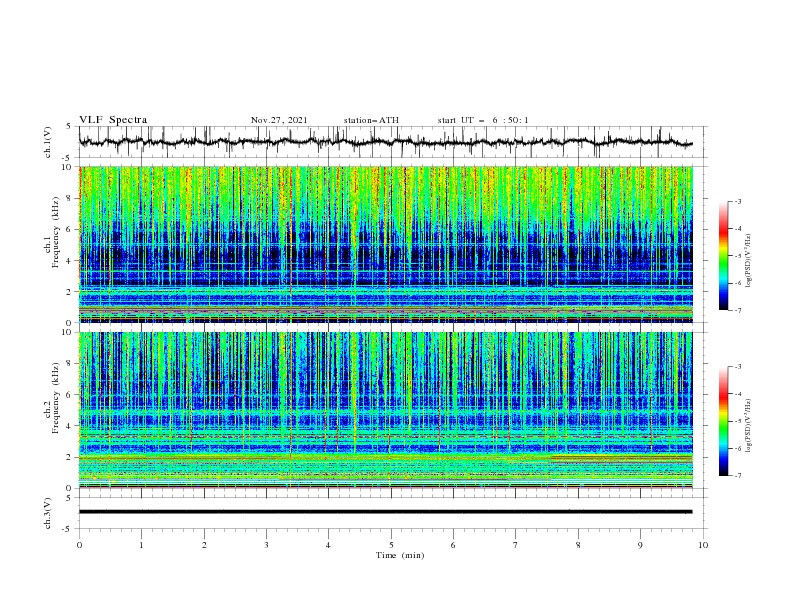Screen dimensions: 792x612
Task: Click the 'Time (min)' axis label
Action: (x=400, y=555)
